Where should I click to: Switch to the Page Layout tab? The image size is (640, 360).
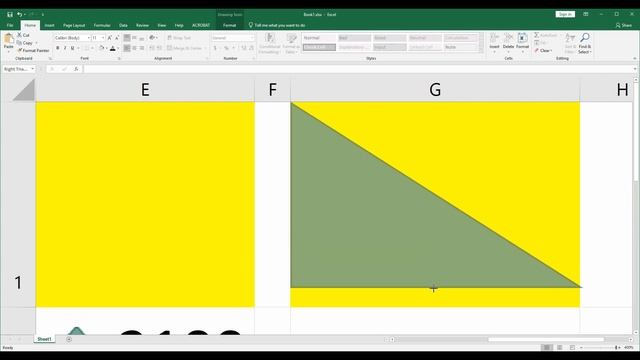74,25
